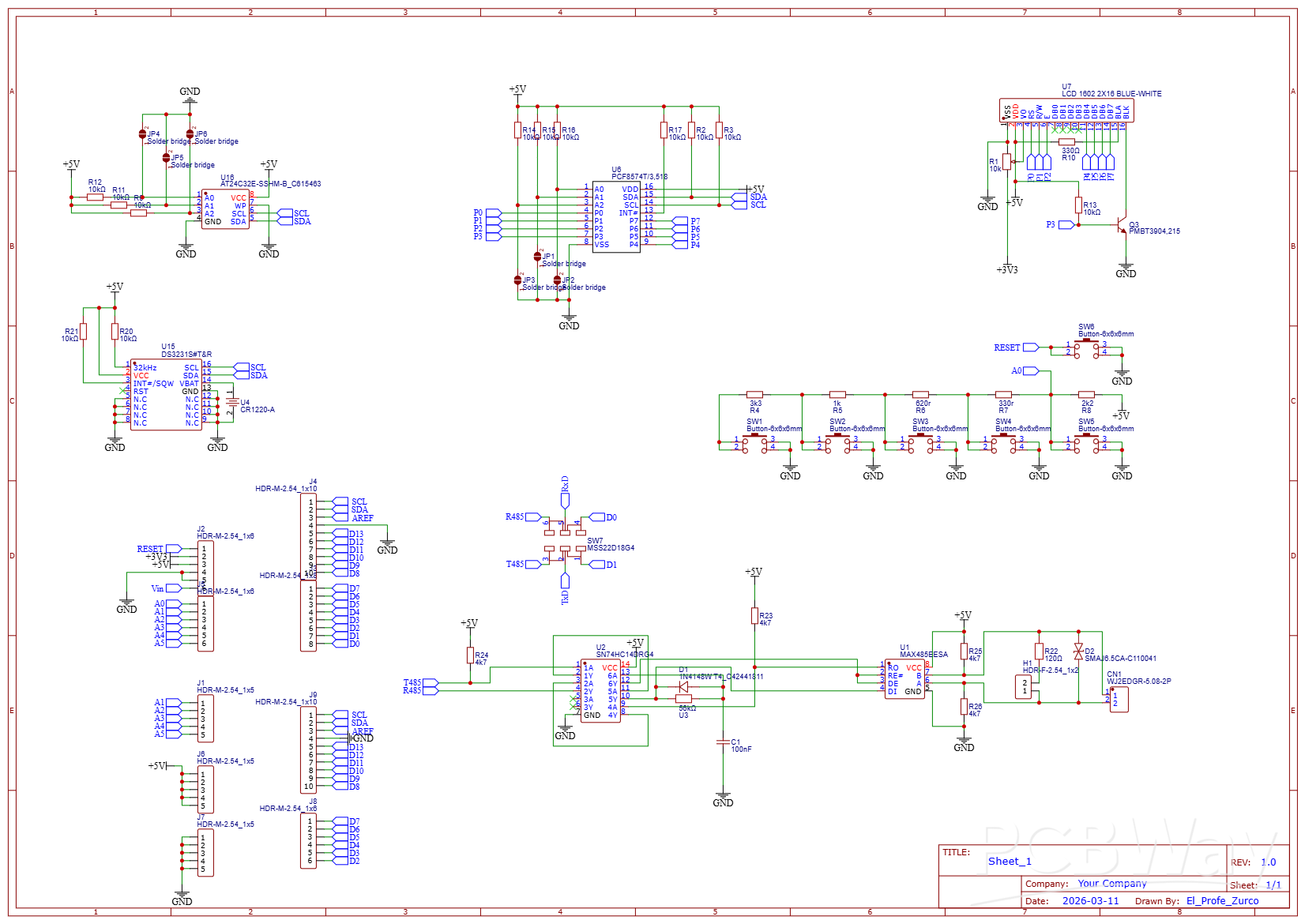Expand the P3 net label near Q3

click(x=1065, y=225)
